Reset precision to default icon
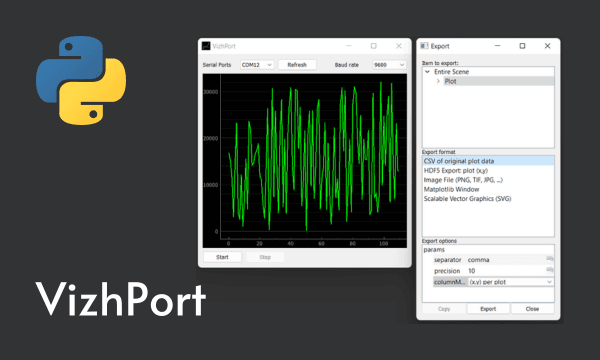This screenshot has height=360, width=600. tap(549, 270)
